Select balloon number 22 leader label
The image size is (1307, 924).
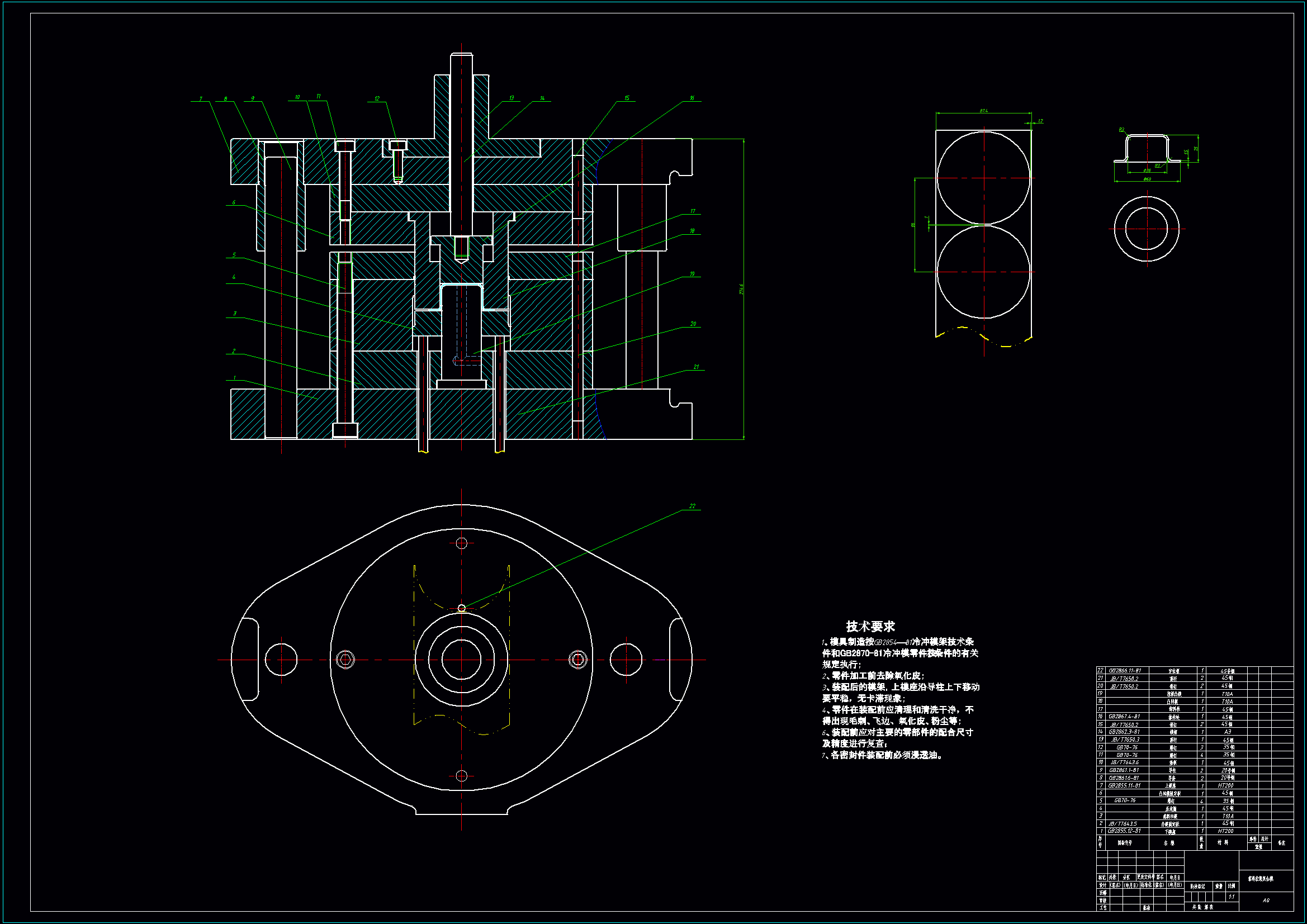[x=692, y=506]
